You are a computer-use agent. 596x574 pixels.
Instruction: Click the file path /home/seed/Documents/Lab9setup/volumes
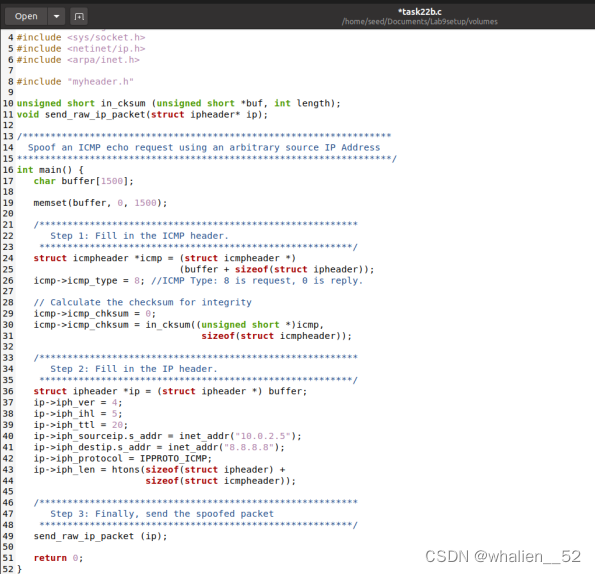point(419,22)
